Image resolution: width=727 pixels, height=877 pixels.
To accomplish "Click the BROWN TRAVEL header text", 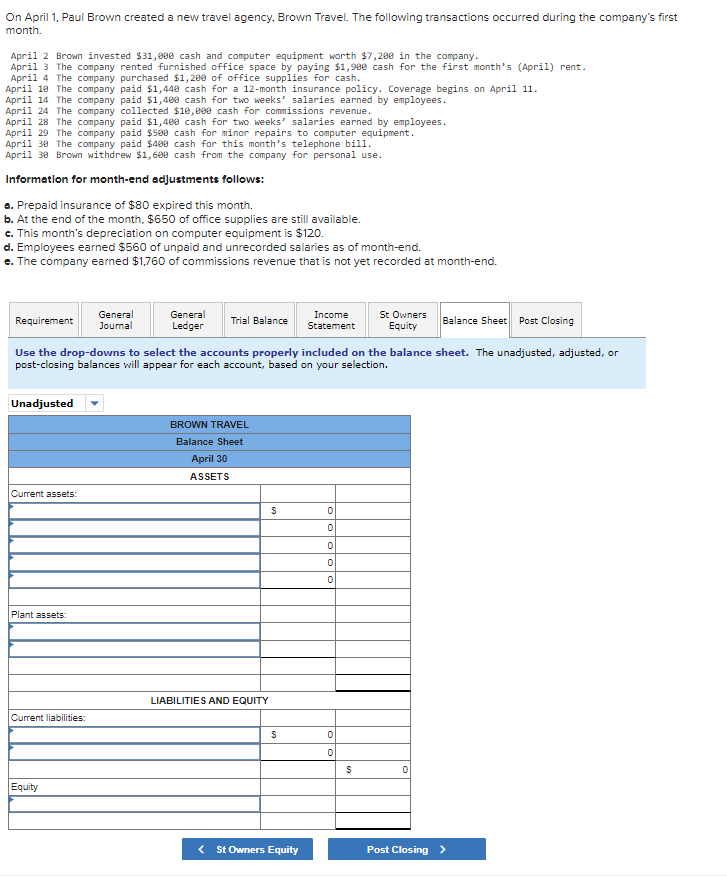I will 209,425.
